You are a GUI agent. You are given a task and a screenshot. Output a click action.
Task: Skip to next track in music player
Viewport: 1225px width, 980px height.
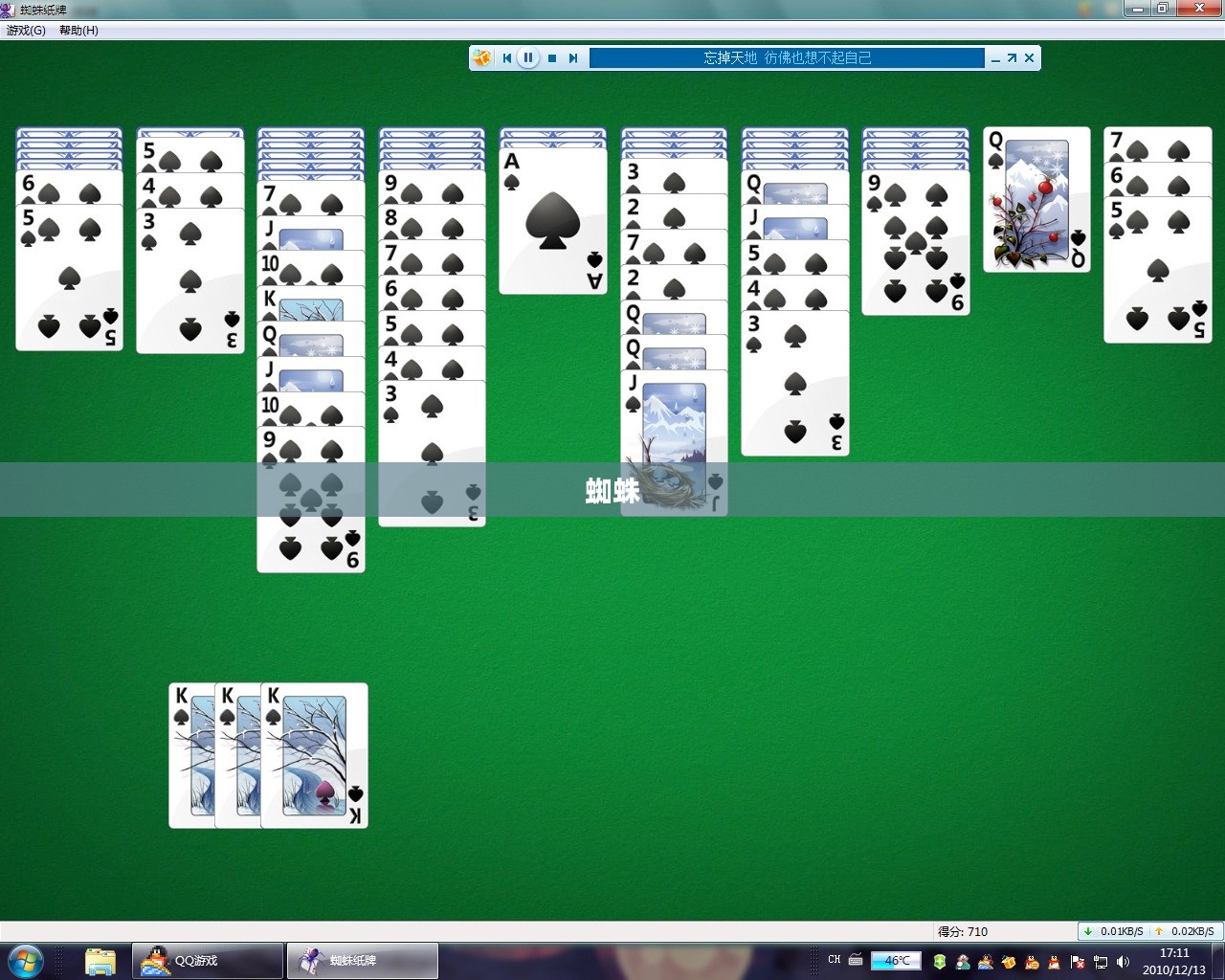(x=573, y=58)
